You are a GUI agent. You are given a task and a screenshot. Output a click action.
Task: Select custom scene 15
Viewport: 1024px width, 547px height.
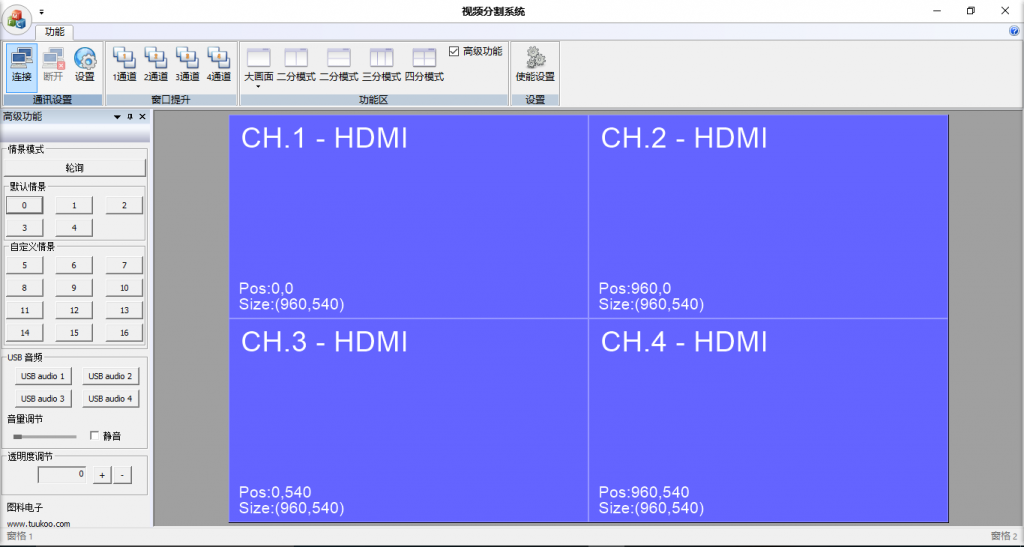[74, 333]
